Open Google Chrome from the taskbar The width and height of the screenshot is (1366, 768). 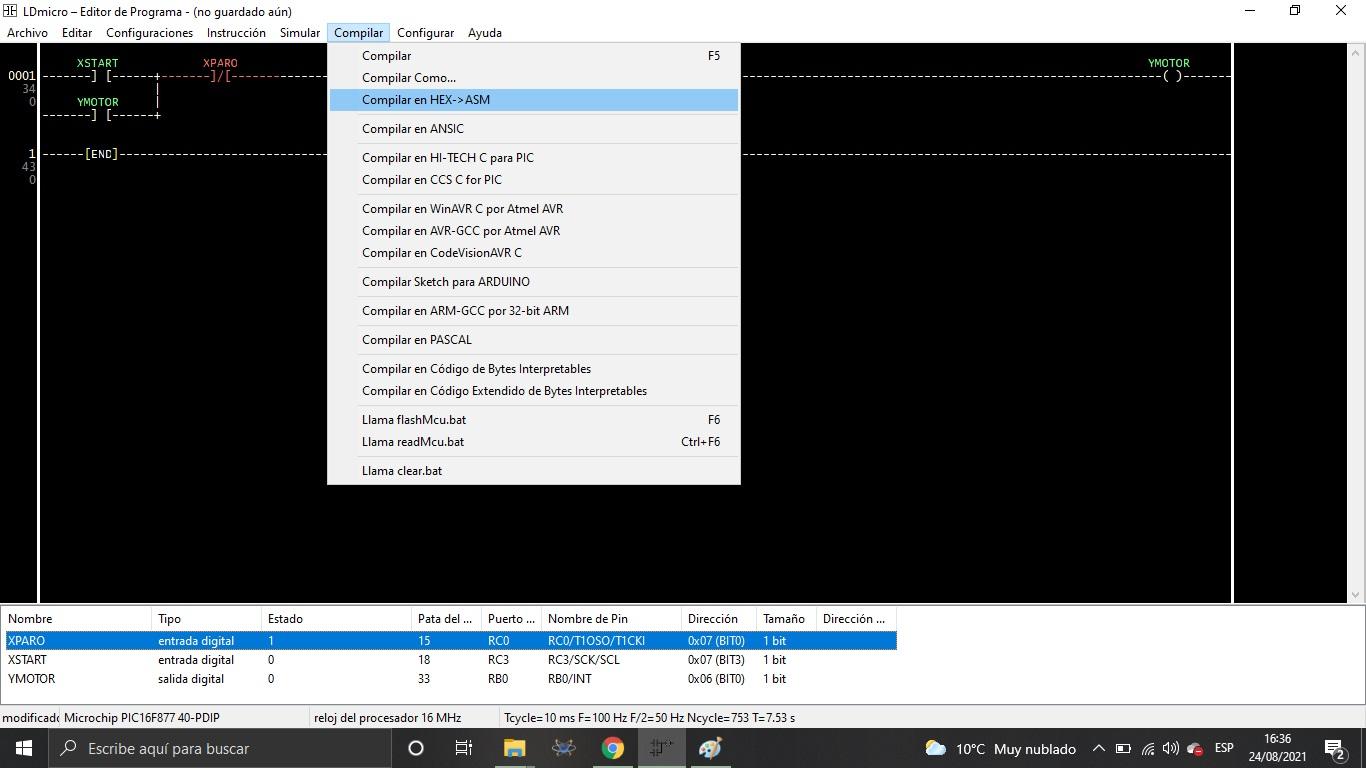[613, 748]
